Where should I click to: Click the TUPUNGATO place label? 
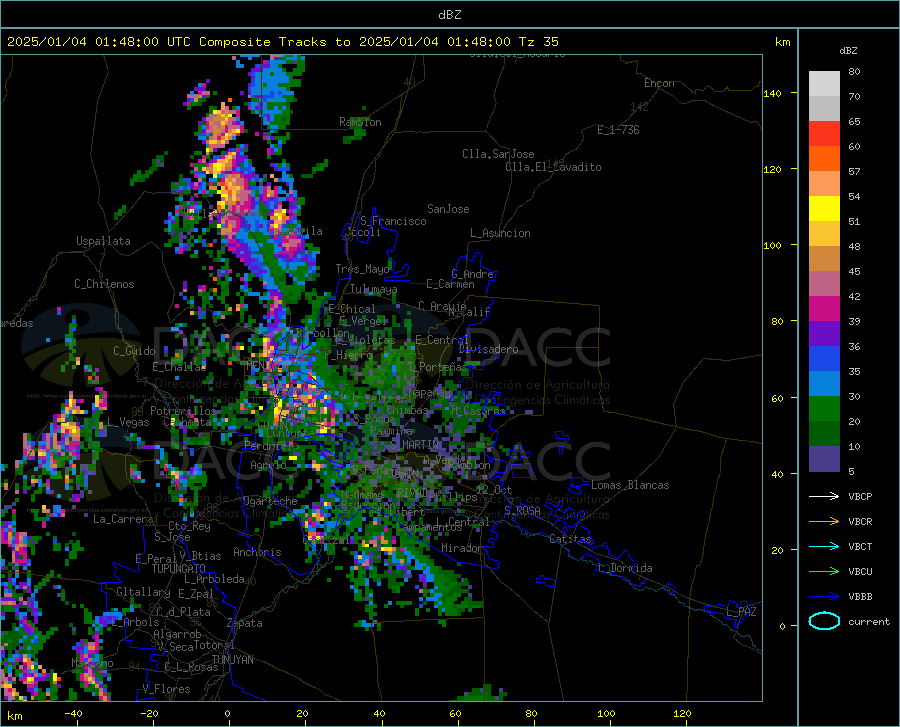[179, 569]
